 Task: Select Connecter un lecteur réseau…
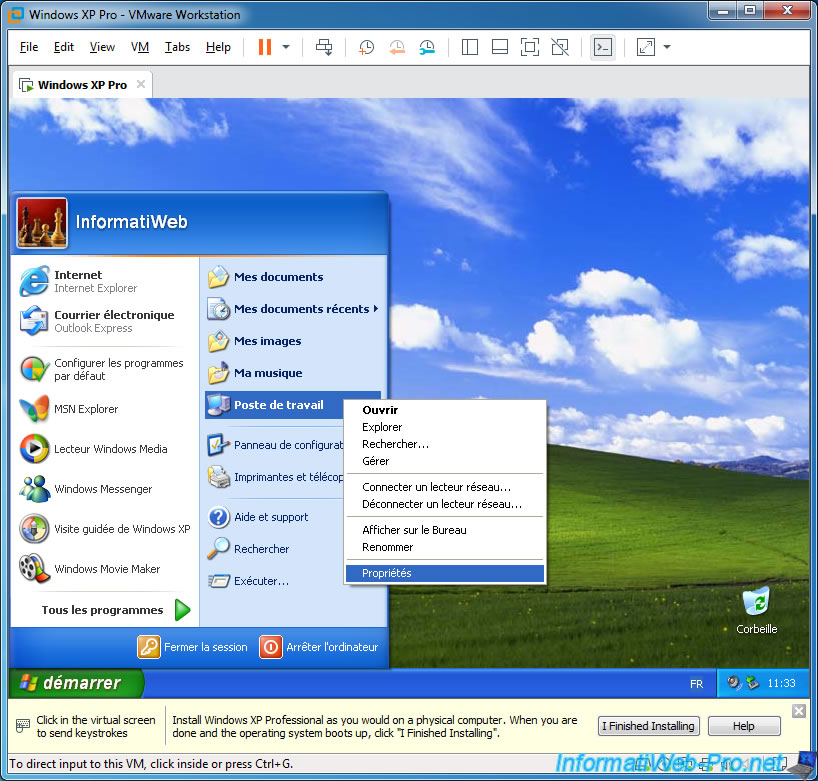coord(444,487)
